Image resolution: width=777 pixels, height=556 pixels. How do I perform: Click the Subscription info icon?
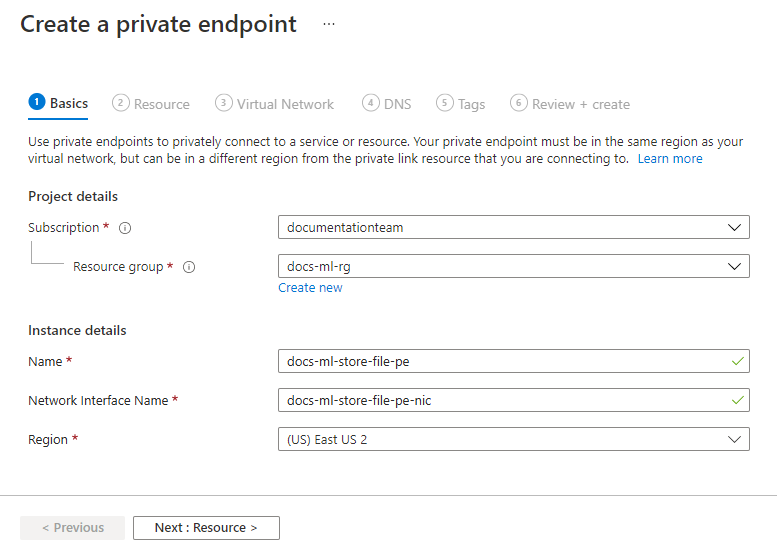coord(125,228)
